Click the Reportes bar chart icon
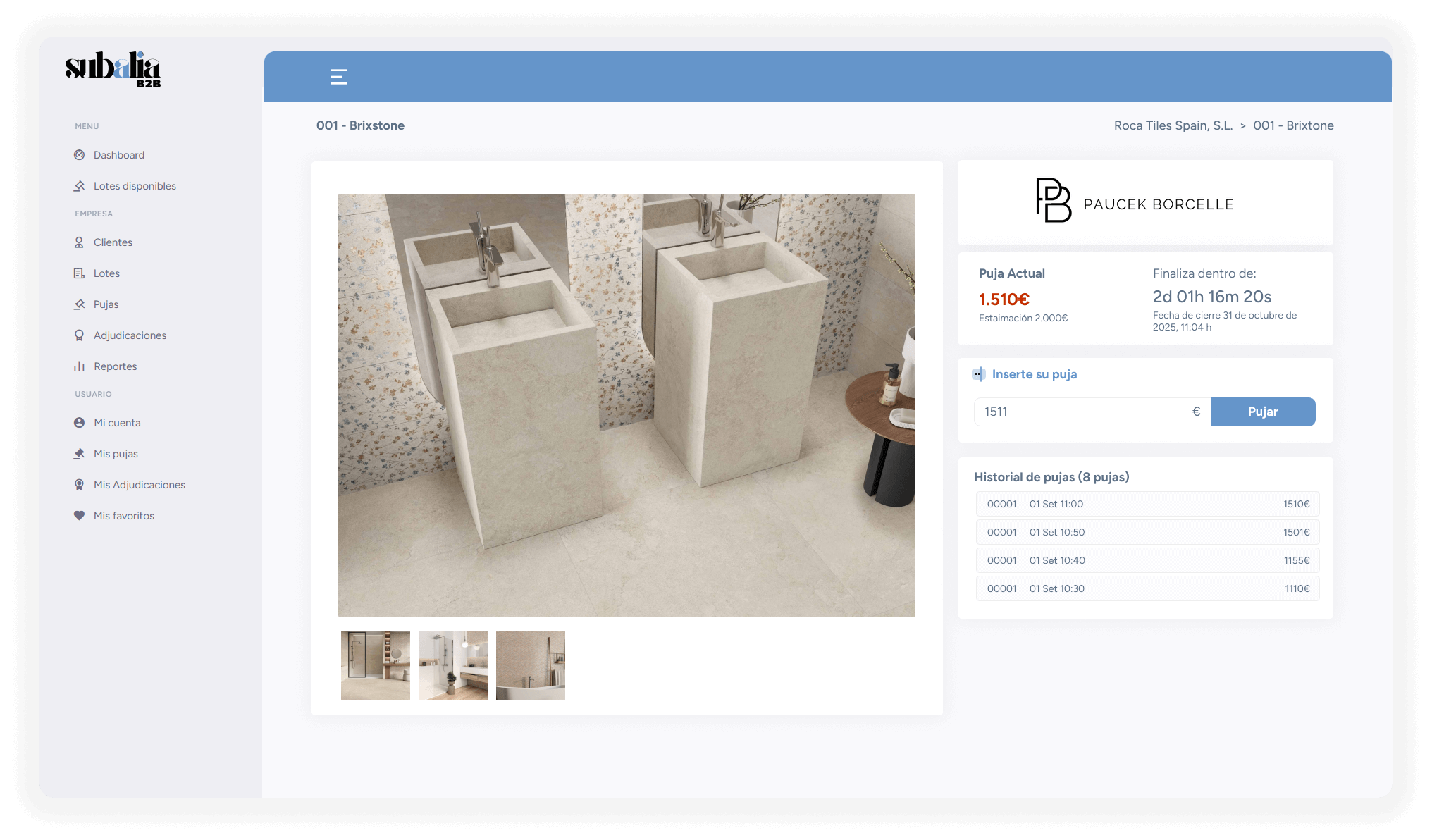The image size is (1432, 840). (80, 366)
